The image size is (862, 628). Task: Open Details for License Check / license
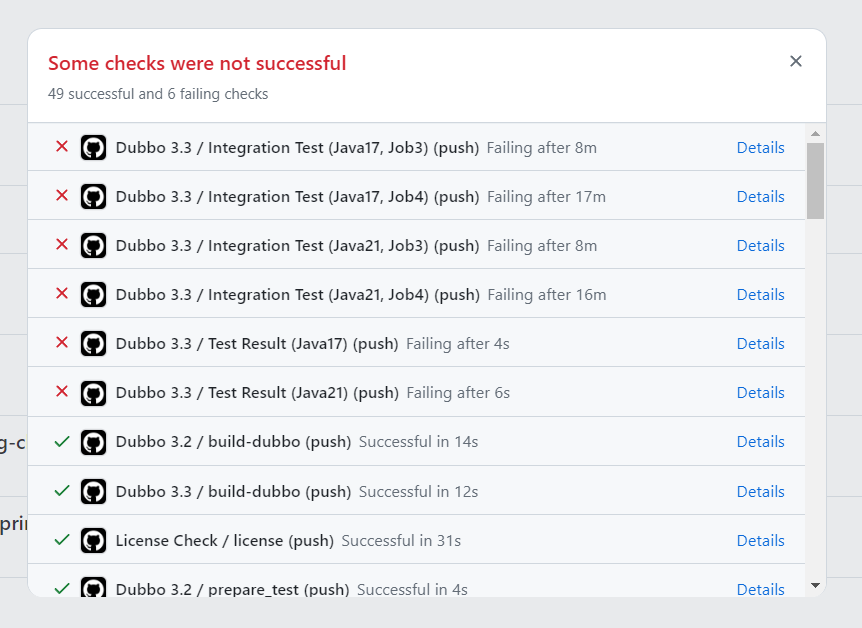(x=760, y=541)
